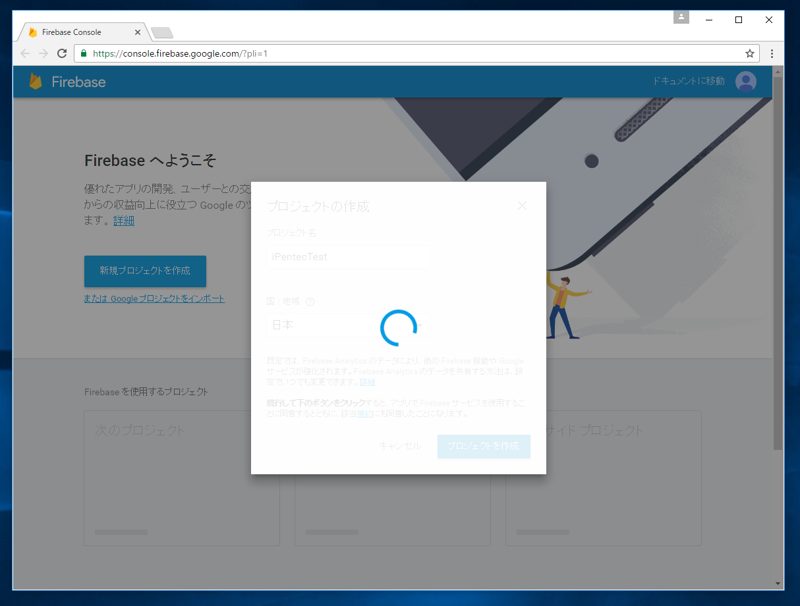Click the page vertical scrollbar thumb
800x606 pixels.
click(778, 263)
